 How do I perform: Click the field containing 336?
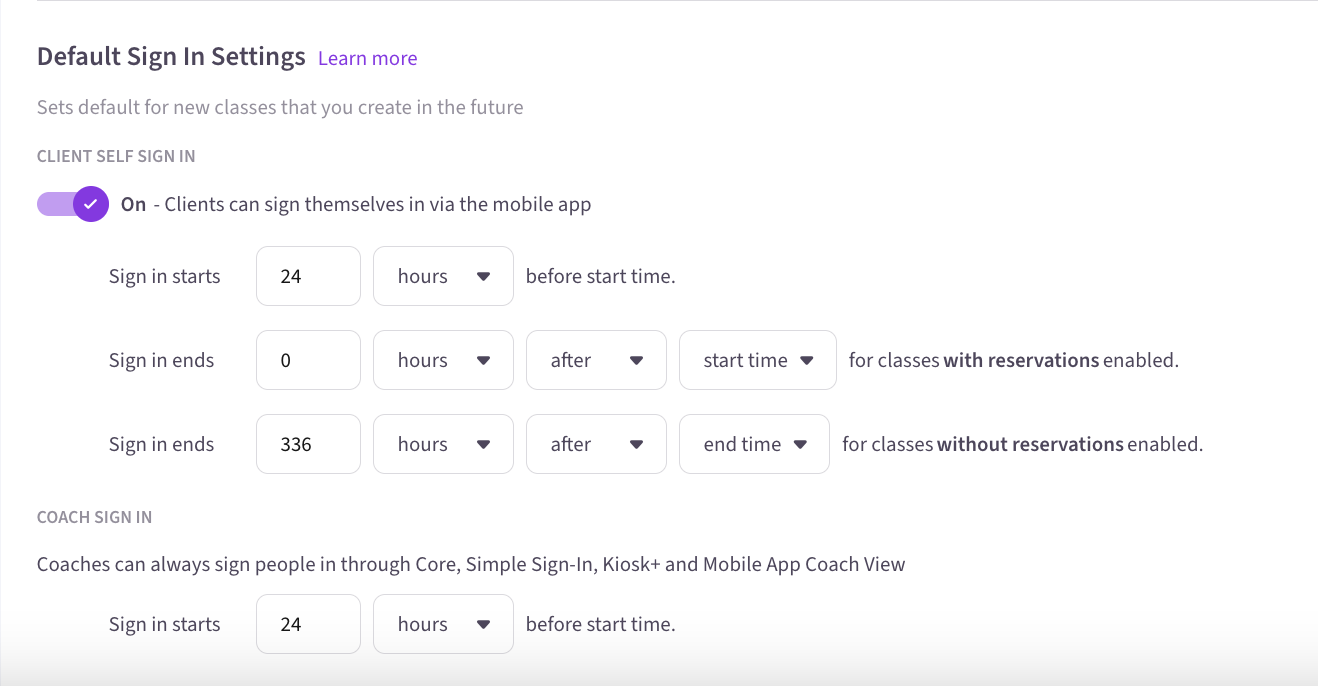[x=308, y=444]
